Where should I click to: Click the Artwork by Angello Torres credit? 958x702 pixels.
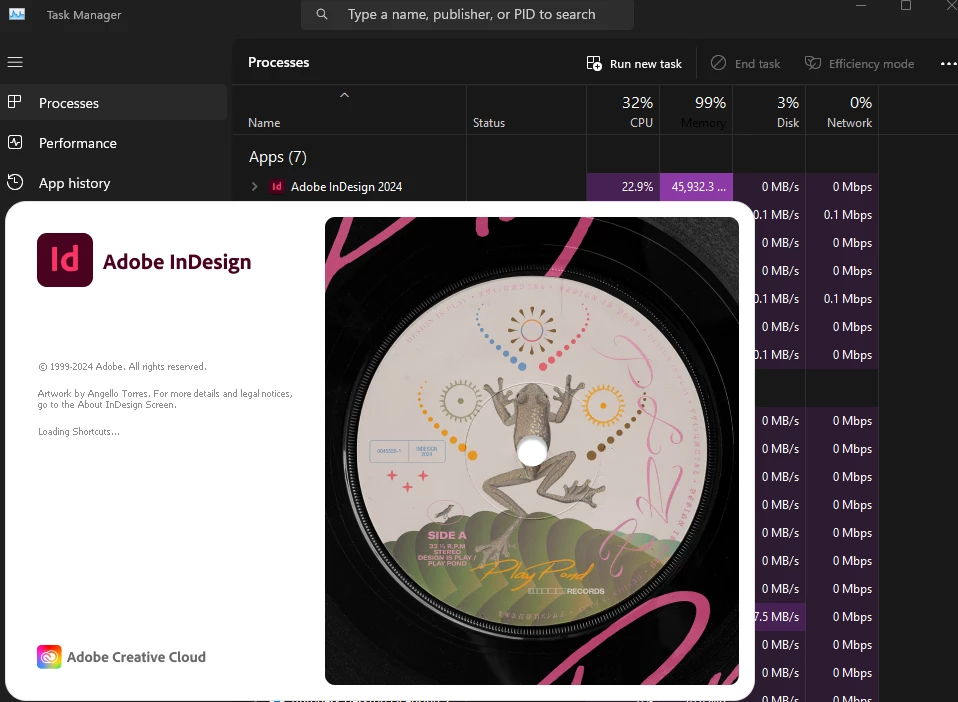coord(165,399)
